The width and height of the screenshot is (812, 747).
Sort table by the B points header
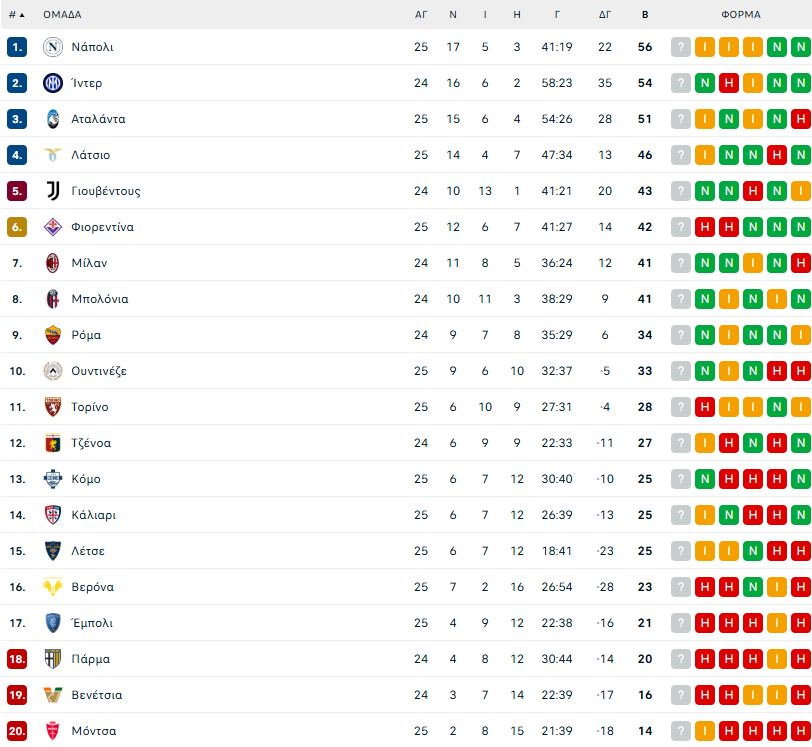coord(645,15)
